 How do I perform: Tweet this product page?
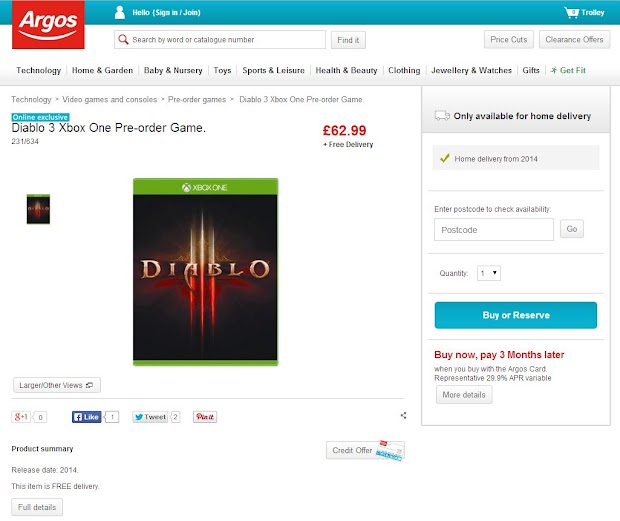(x=150, y=417)
